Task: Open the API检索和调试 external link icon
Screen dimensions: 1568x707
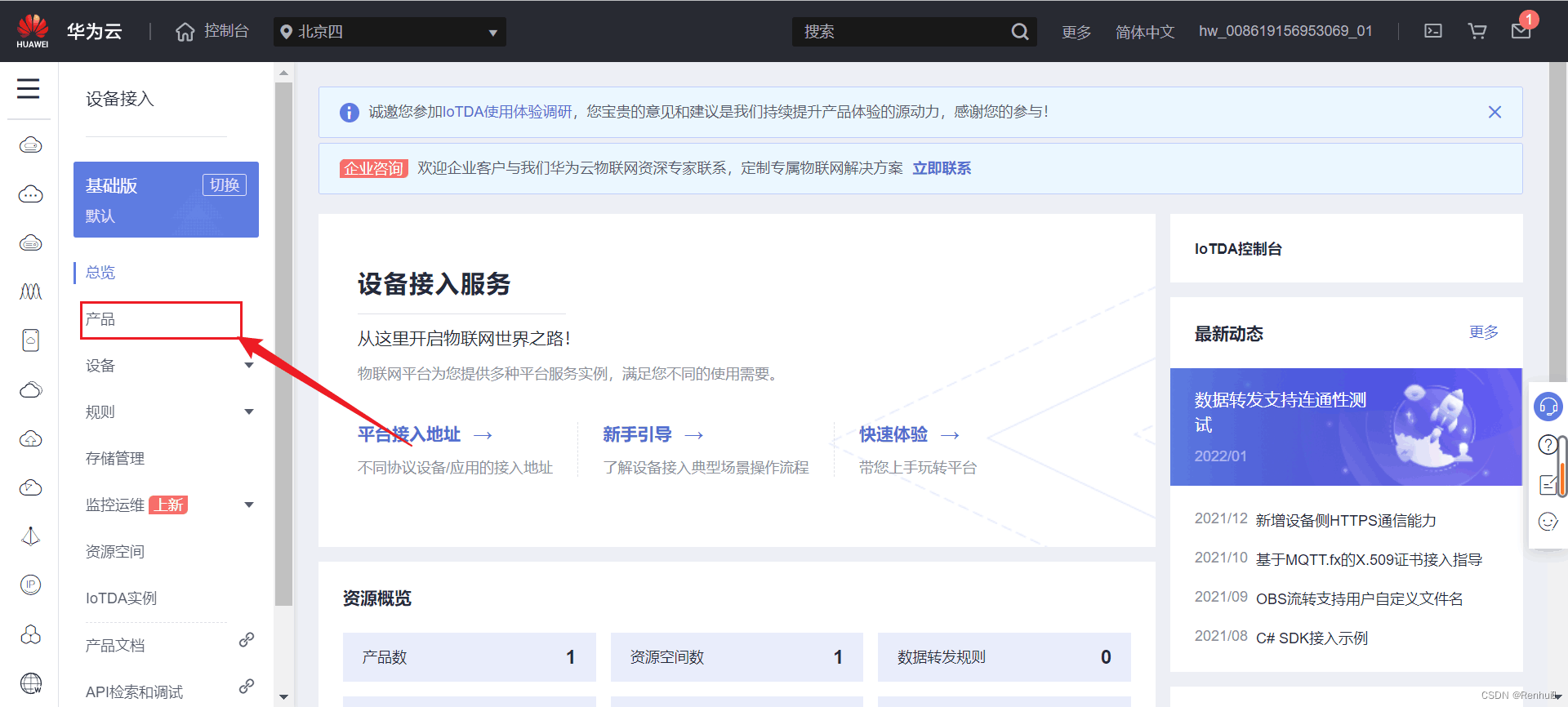Action: (x=246, y=687)
